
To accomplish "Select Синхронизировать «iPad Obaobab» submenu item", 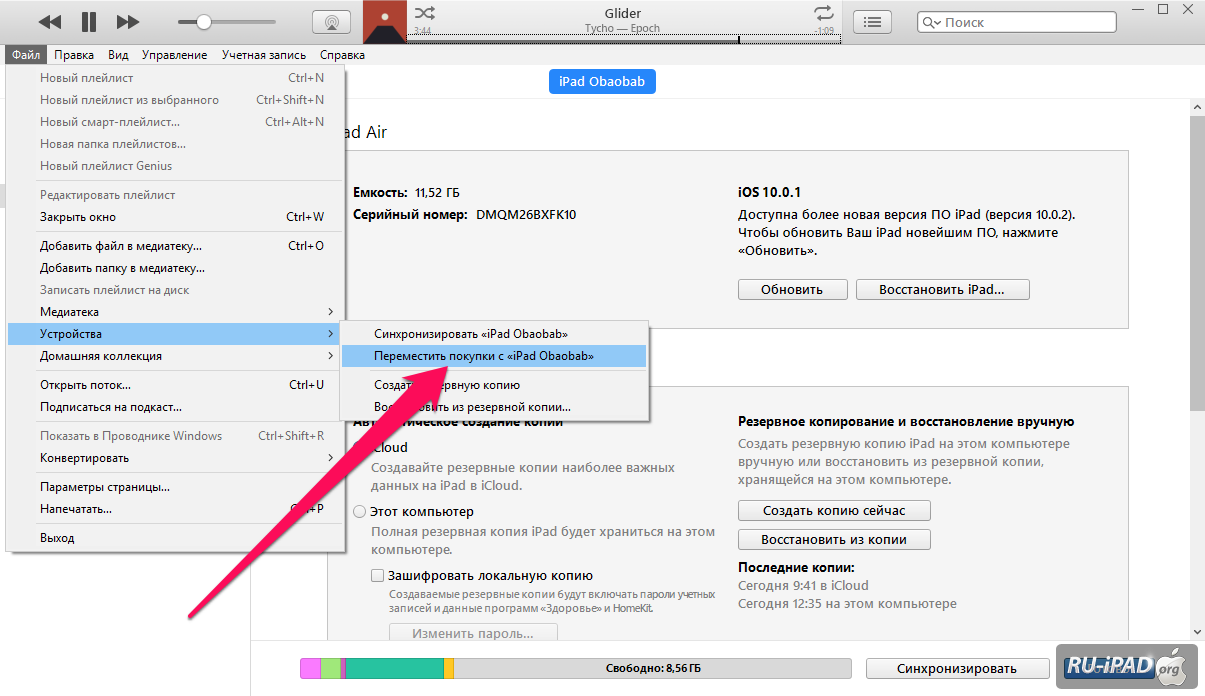I will point(494,334).
